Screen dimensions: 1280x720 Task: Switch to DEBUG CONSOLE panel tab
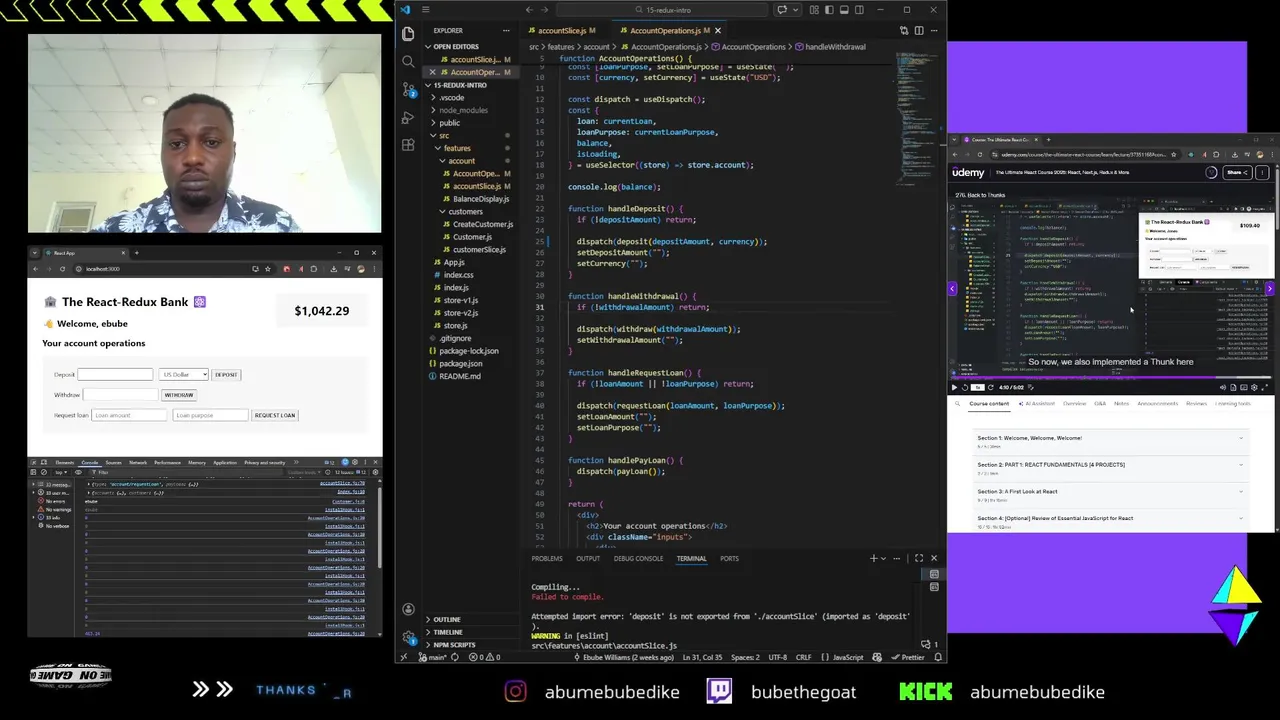pyautogui.click(x=639, y=558)
